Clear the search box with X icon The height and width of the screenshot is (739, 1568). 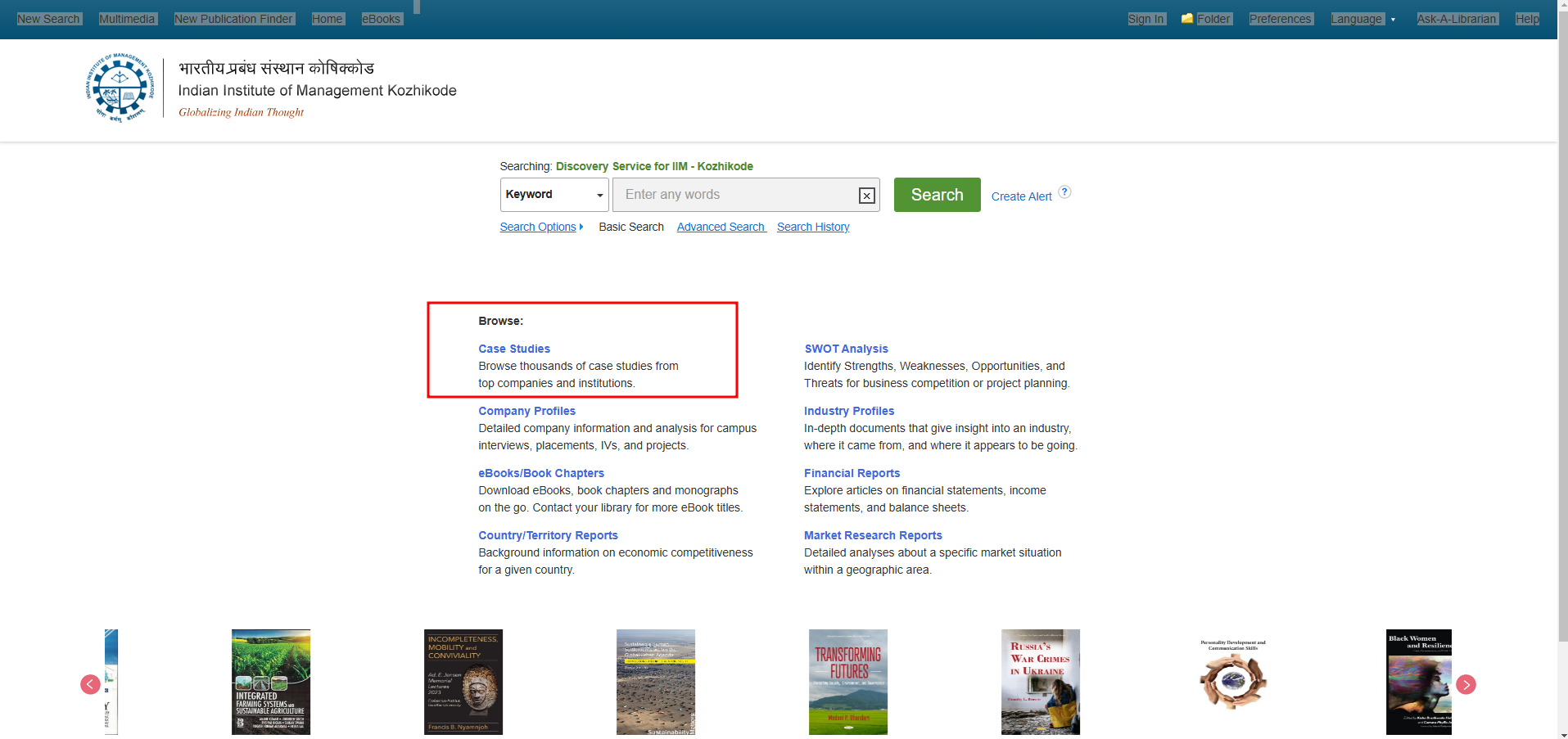[x=866, y=196]
